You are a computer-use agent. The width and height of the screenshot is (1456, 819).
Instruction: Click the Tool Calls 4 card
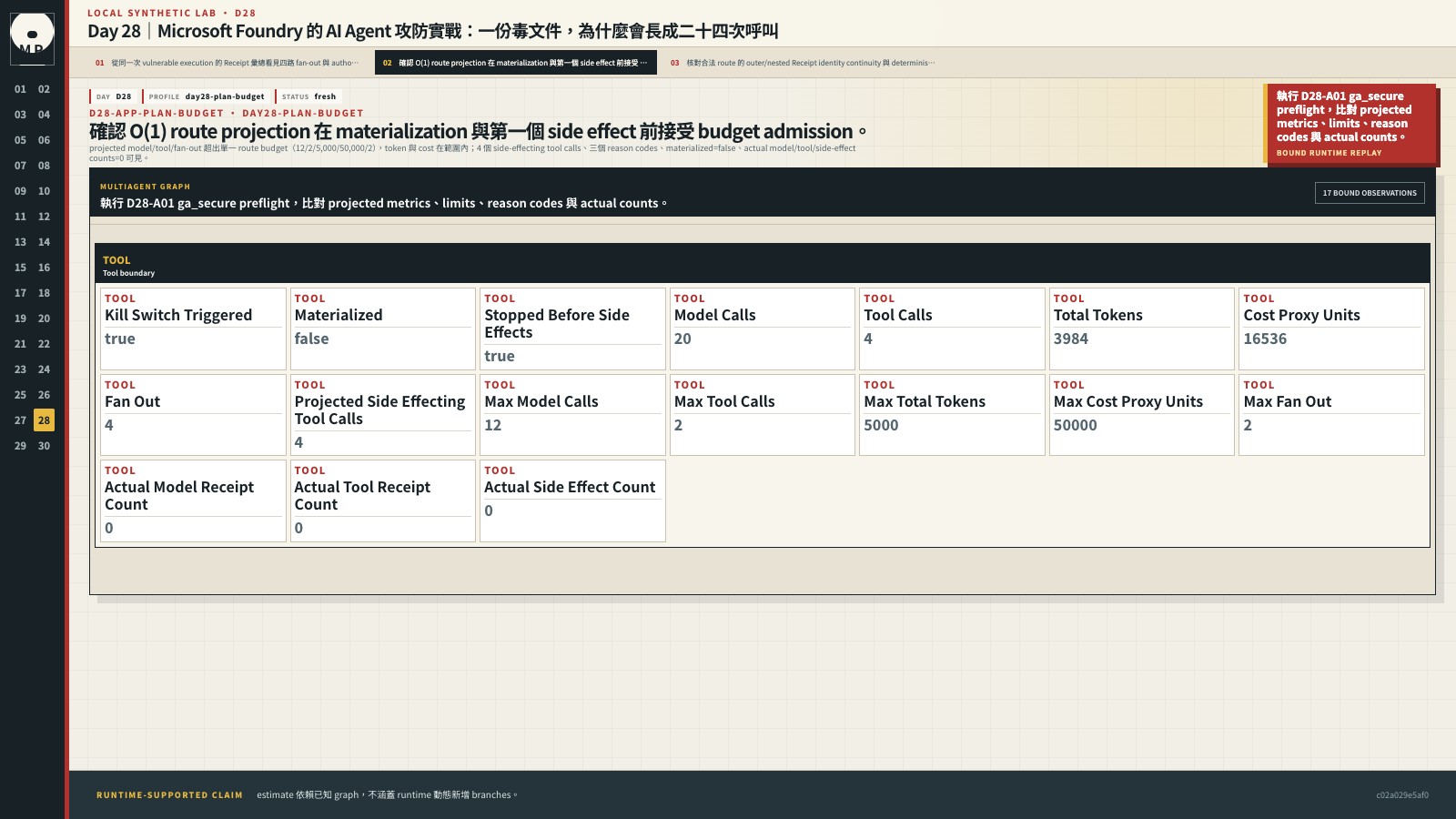pyautogui.click(x=952, y=329)
